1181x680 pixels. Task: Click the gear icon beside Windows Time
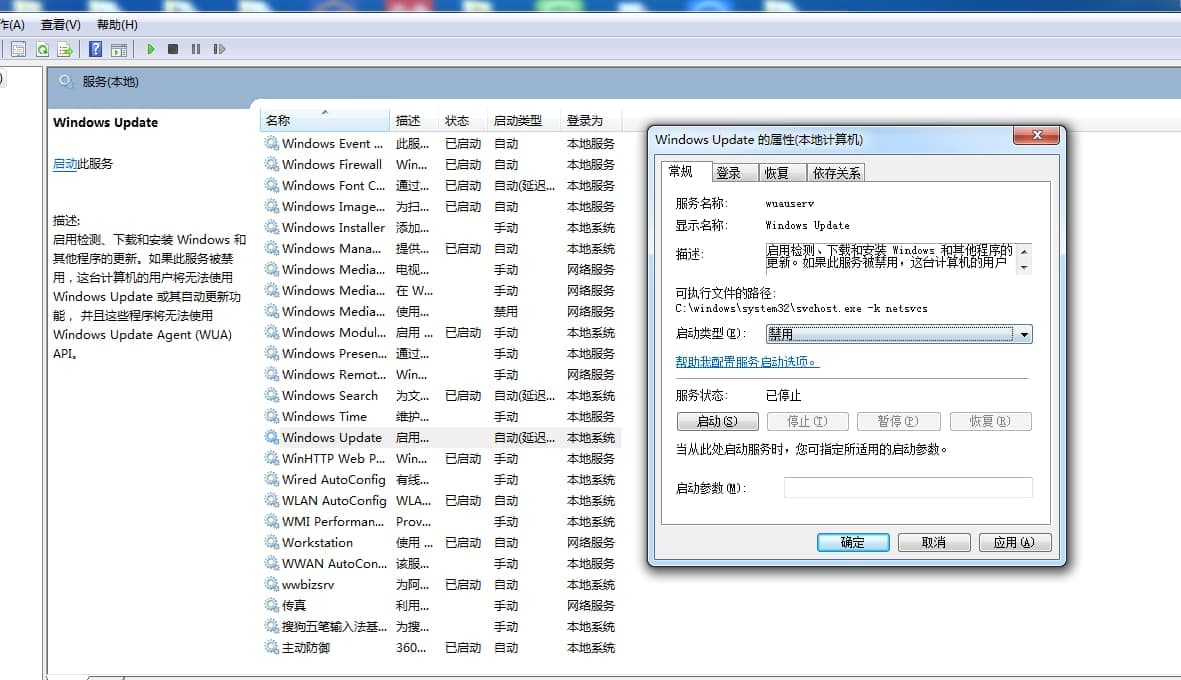(x=271, y=416)
